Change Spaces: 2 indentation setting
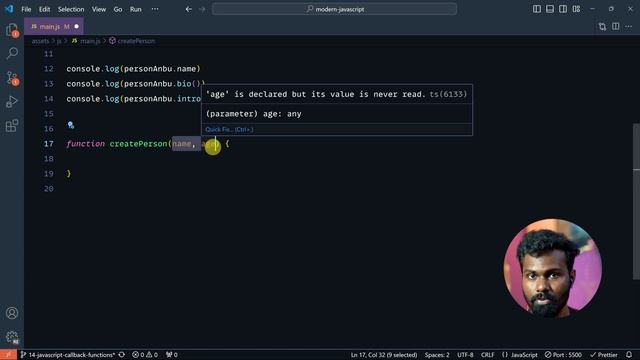640x360 pixels. click(437, 355)
